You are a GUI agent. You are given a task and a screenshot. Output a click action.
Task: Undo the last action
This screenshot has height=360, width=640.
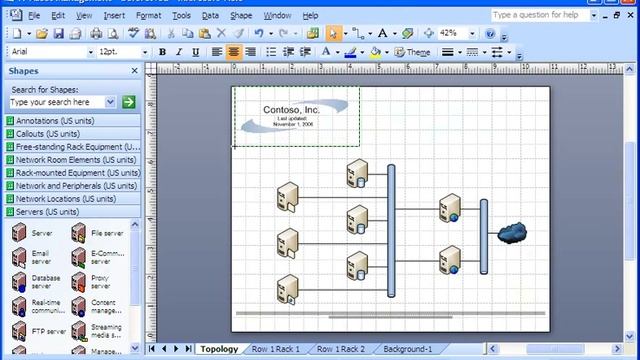(x=259, y=33)
